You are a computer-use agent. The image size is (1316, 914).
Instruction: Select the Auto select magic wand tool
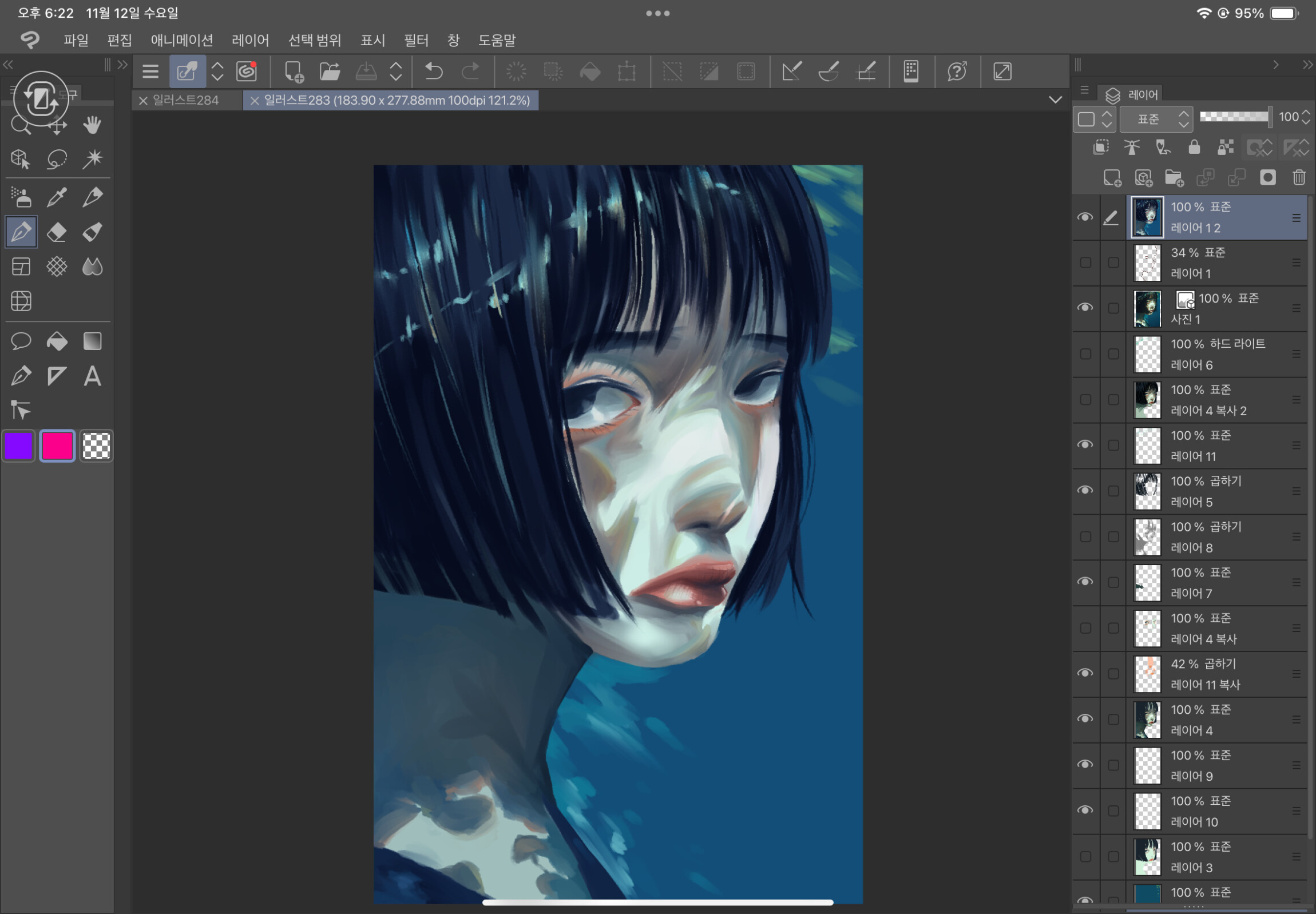click(92, 158)
